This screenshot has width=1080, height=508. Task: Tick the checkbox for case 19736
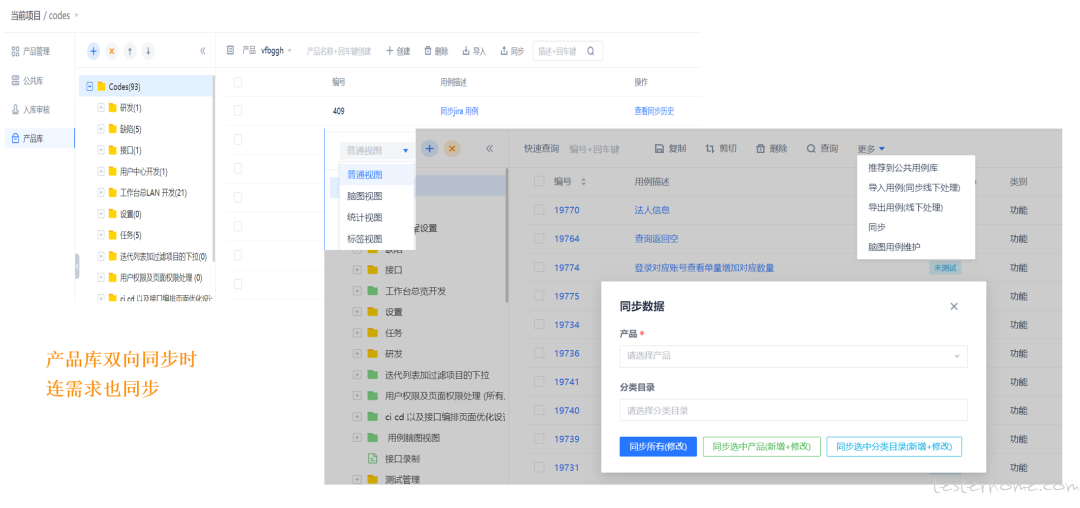[539, 353]
